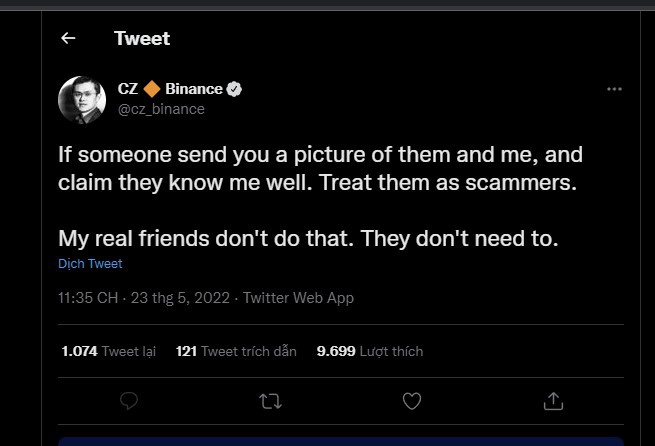Click the reply speech bubble icon

(128, 400)
